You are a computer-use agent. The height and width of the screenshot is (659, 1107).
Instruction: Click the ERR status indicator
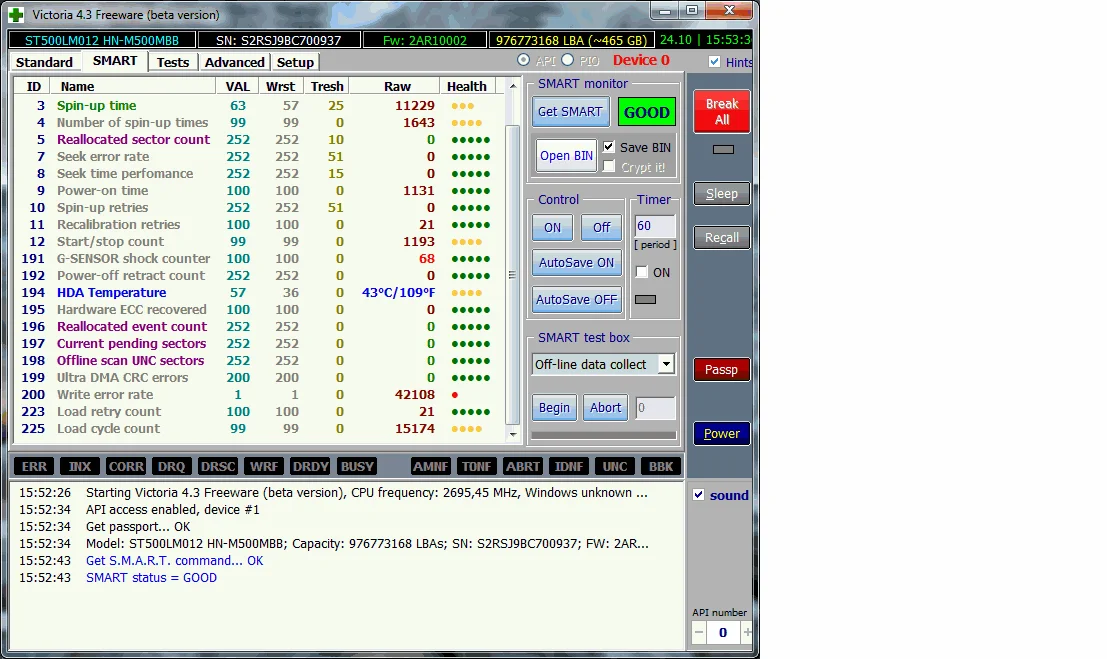[x=34, y=466]
